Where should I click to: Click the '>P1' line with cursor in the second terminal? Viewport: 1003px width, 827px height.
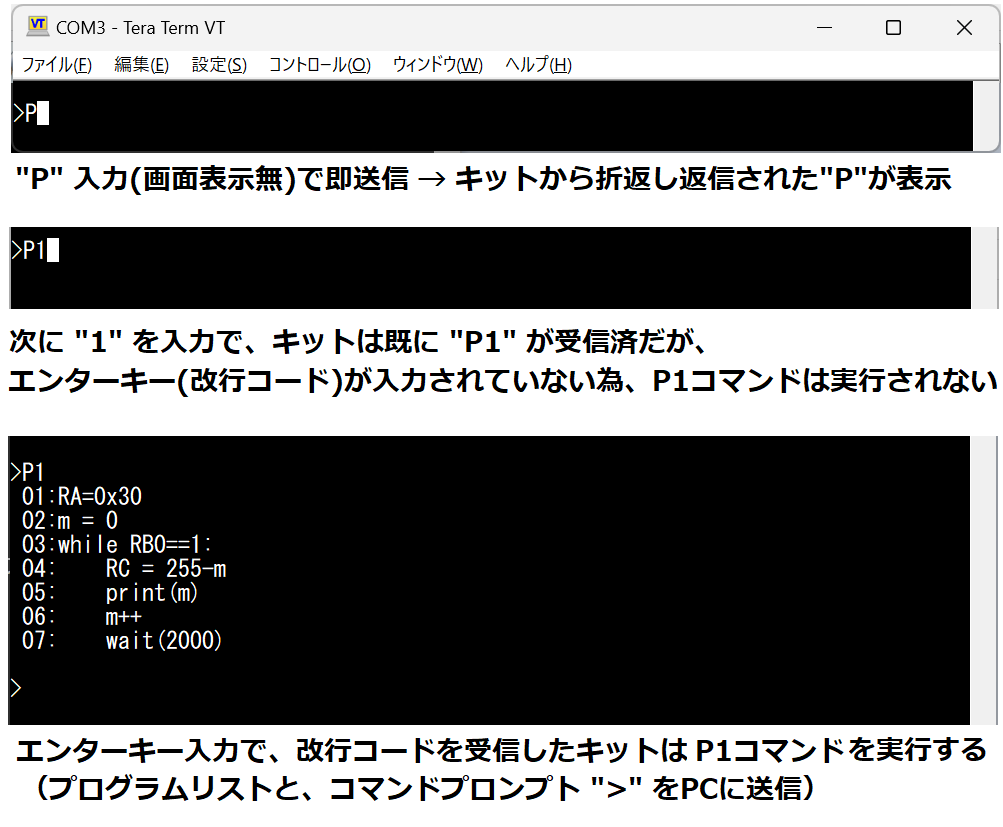(35, 250)
